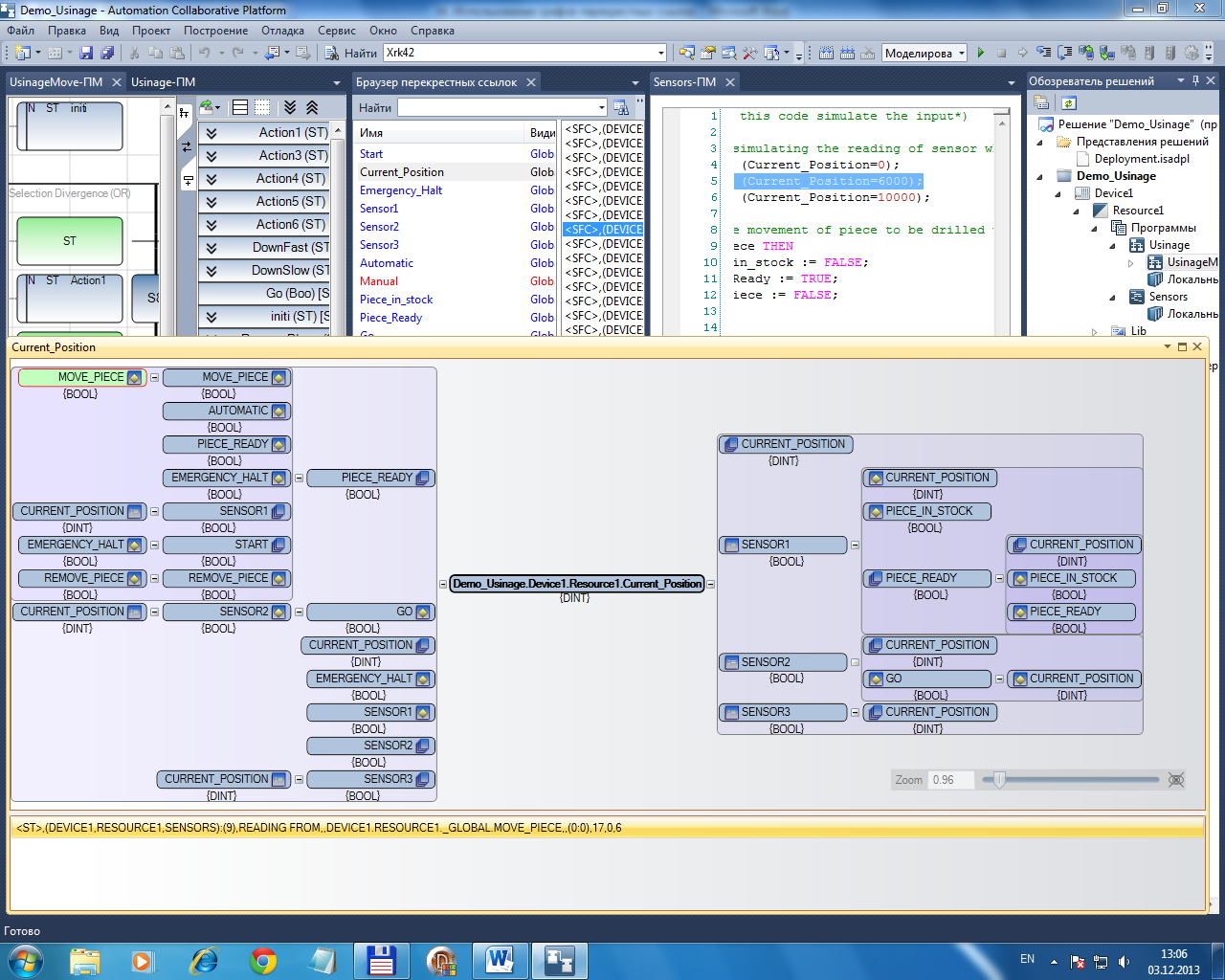Click the find-in-files icon beside Найти

click(331, 54)
